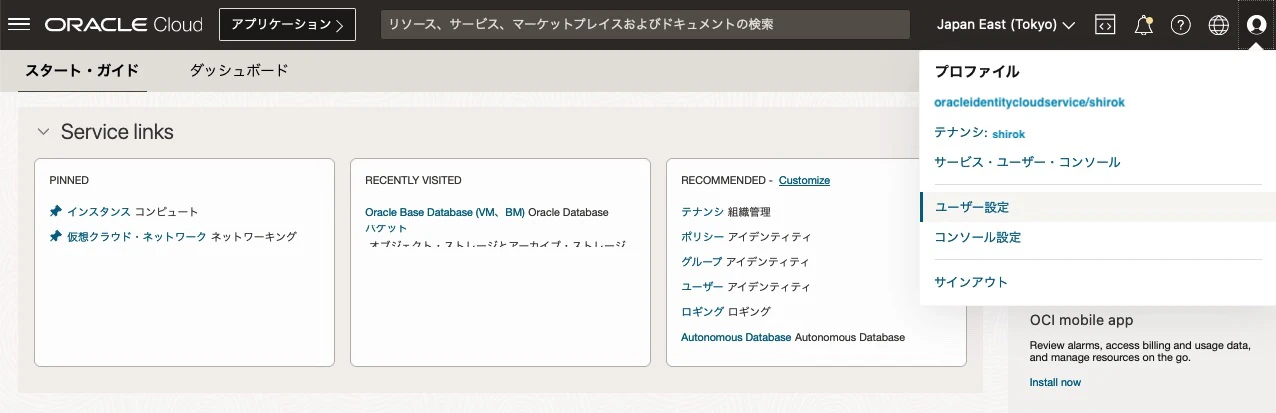This screenshot has height=413, width=1276.
Task: Open the pinned インスタンス link
Action: (x=99, y=211)
